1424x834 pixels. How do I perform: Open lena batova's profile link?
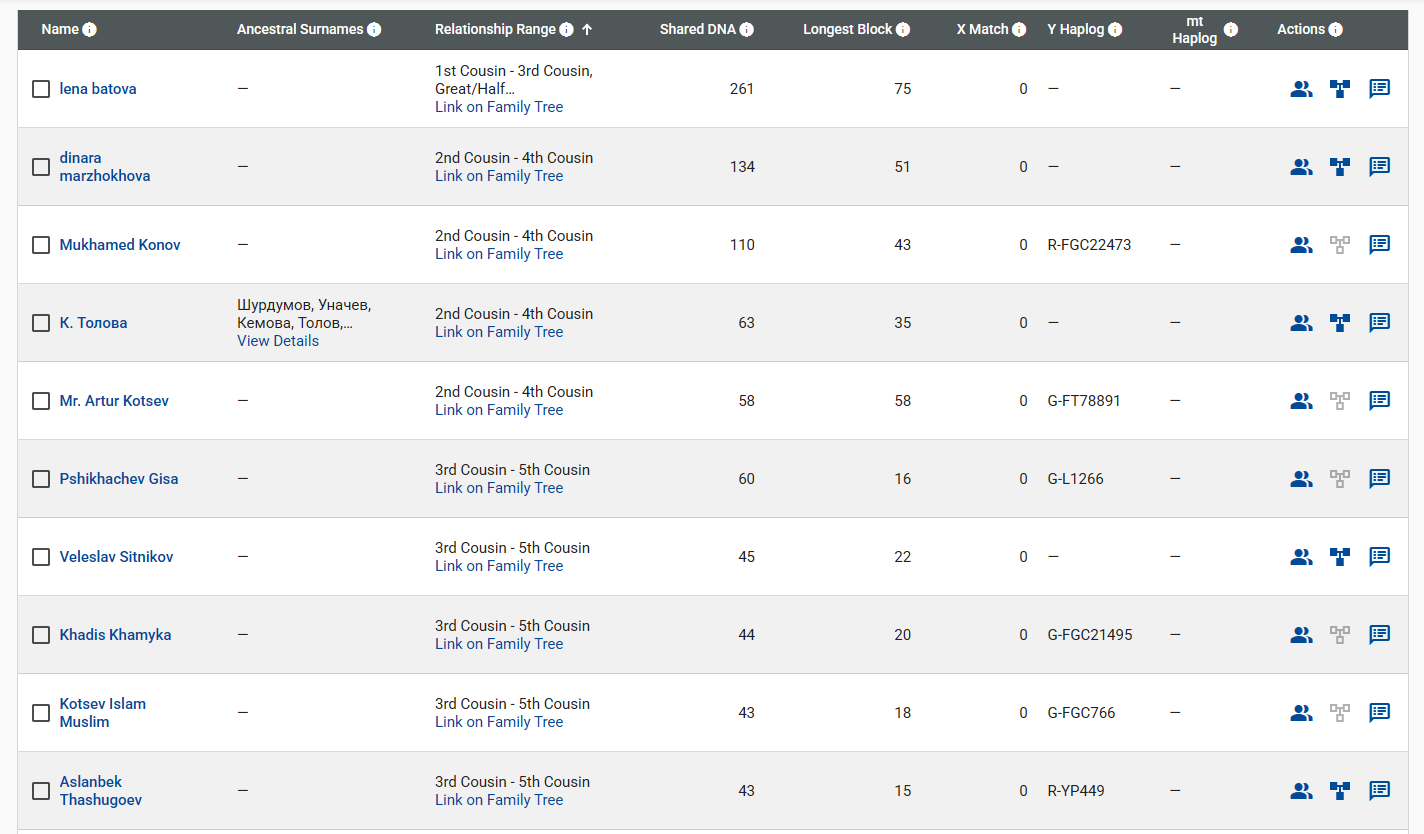click(x=98, y=89)
